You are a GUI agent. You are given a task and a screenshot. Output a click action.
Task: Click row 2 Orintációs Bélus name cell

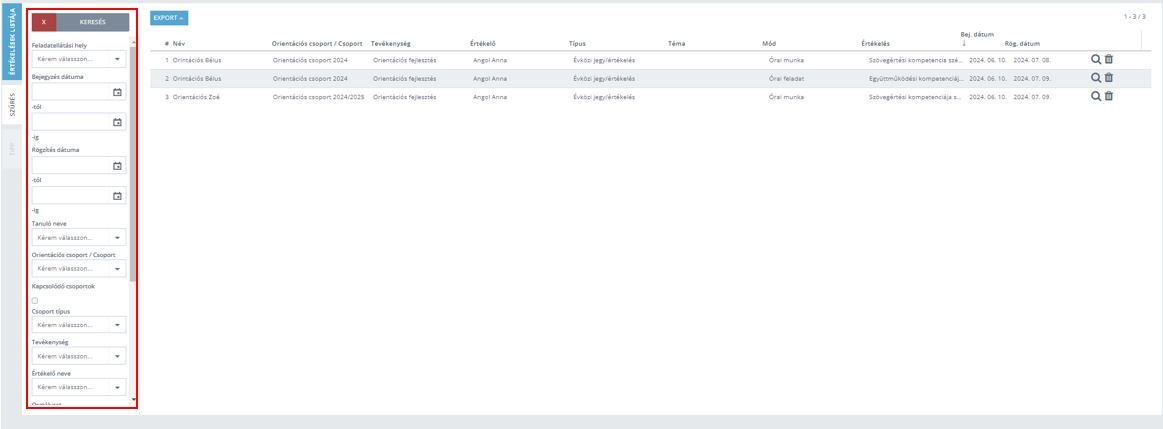pyautogui.click(x=197, y=78)
